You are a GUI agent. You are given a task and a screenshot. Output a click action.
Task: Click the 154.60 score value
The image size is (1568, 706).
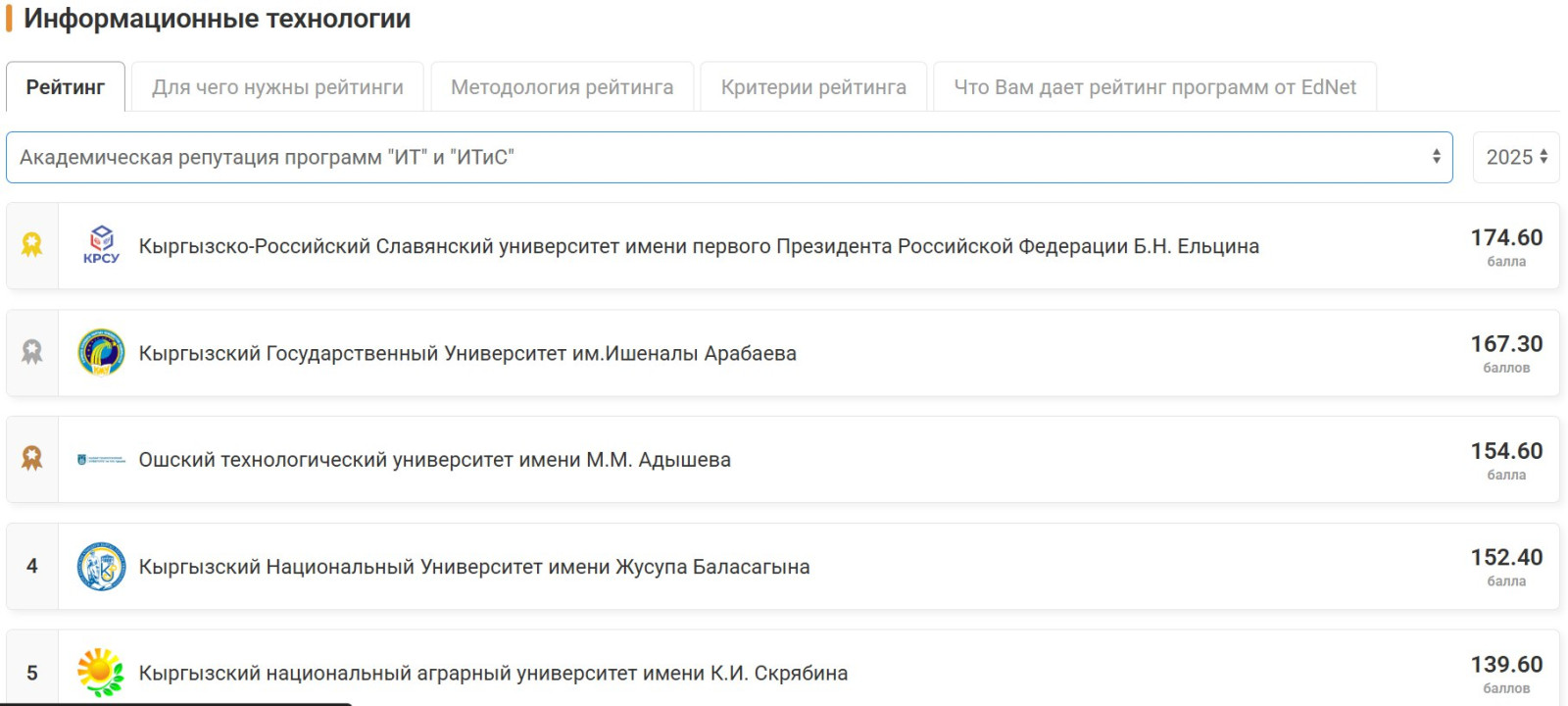click(1506, 451)
